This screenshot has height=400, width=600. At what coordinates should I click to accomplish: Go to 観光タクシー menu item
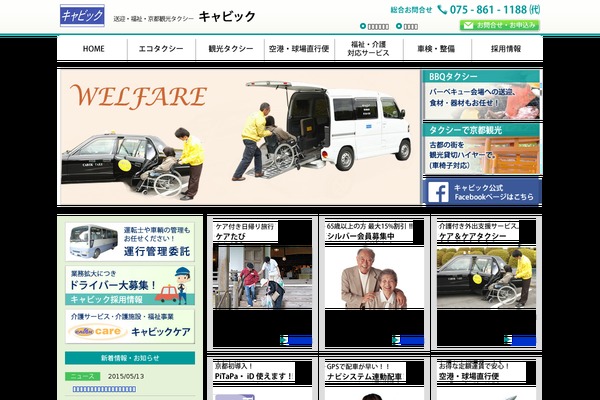[x=231, y=49]
